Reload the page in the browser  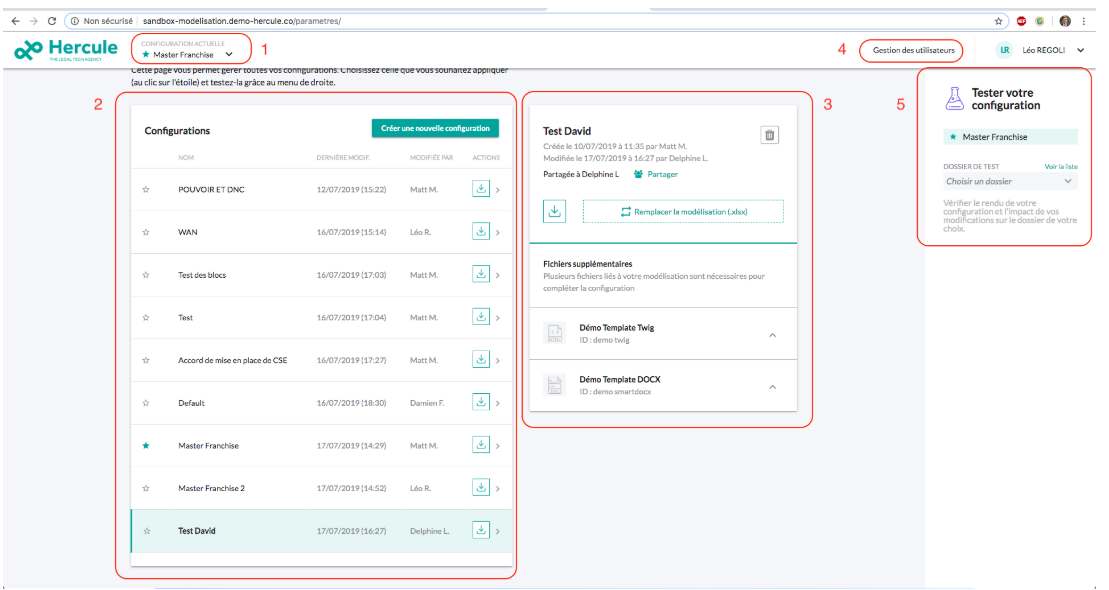[52, 21]
